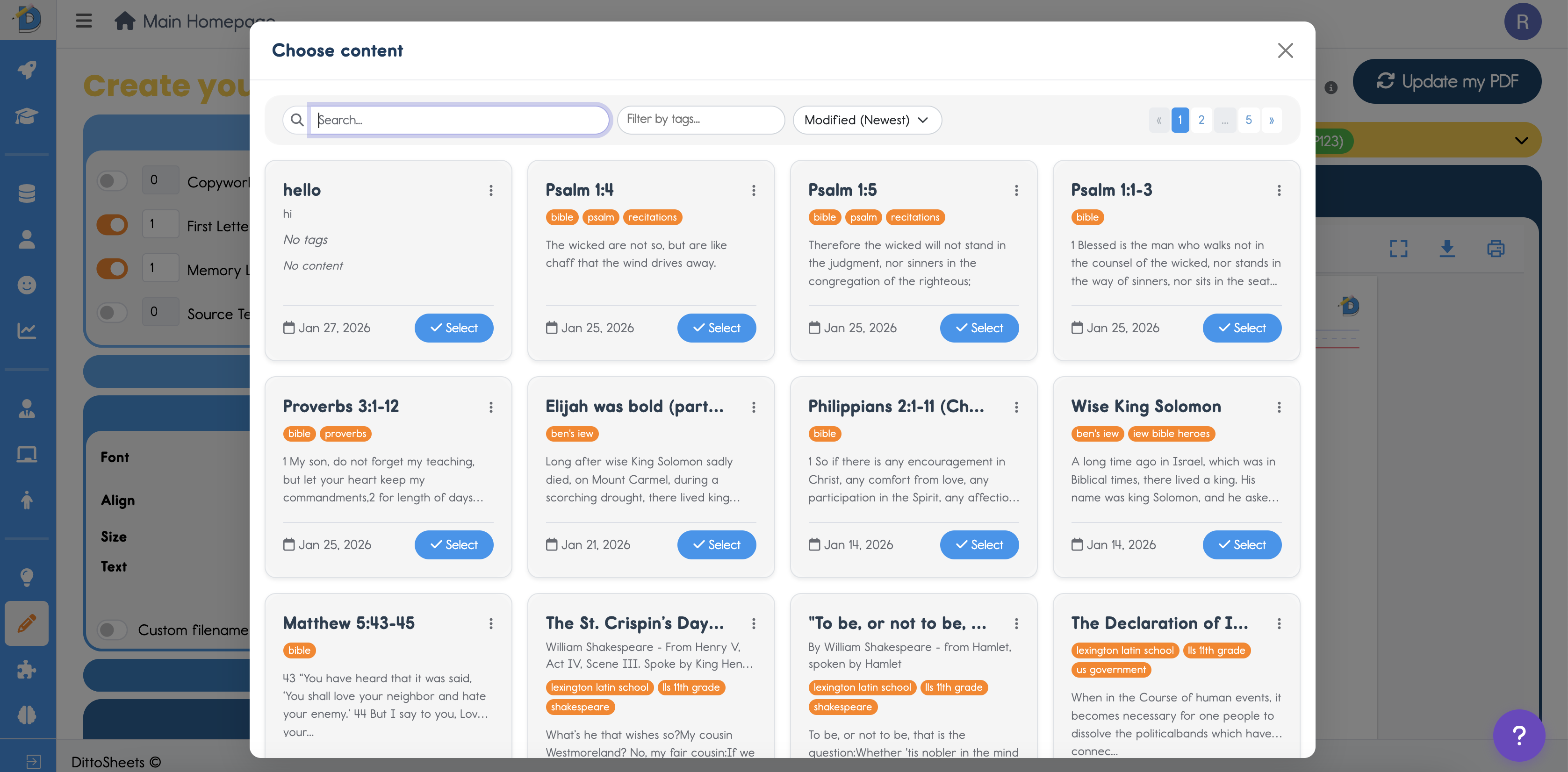This screenshot has width=1568, height=772.
Task: Disable the First Letter toggle
Action: tap(112, 225)
